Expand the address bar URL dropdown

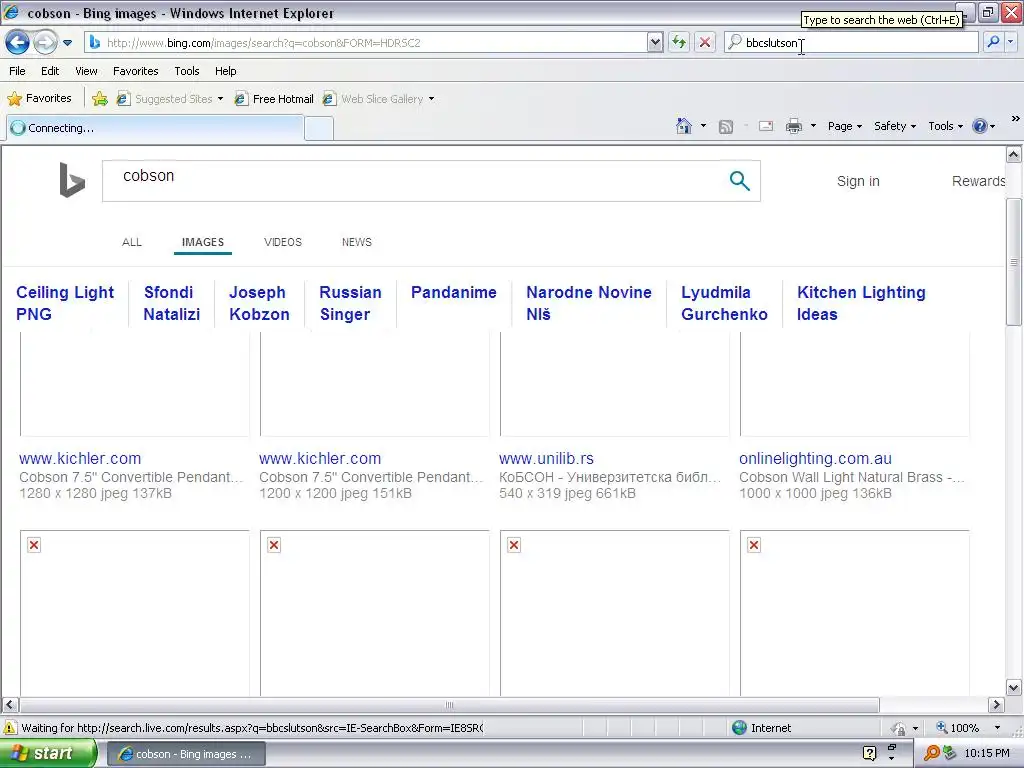655,42
